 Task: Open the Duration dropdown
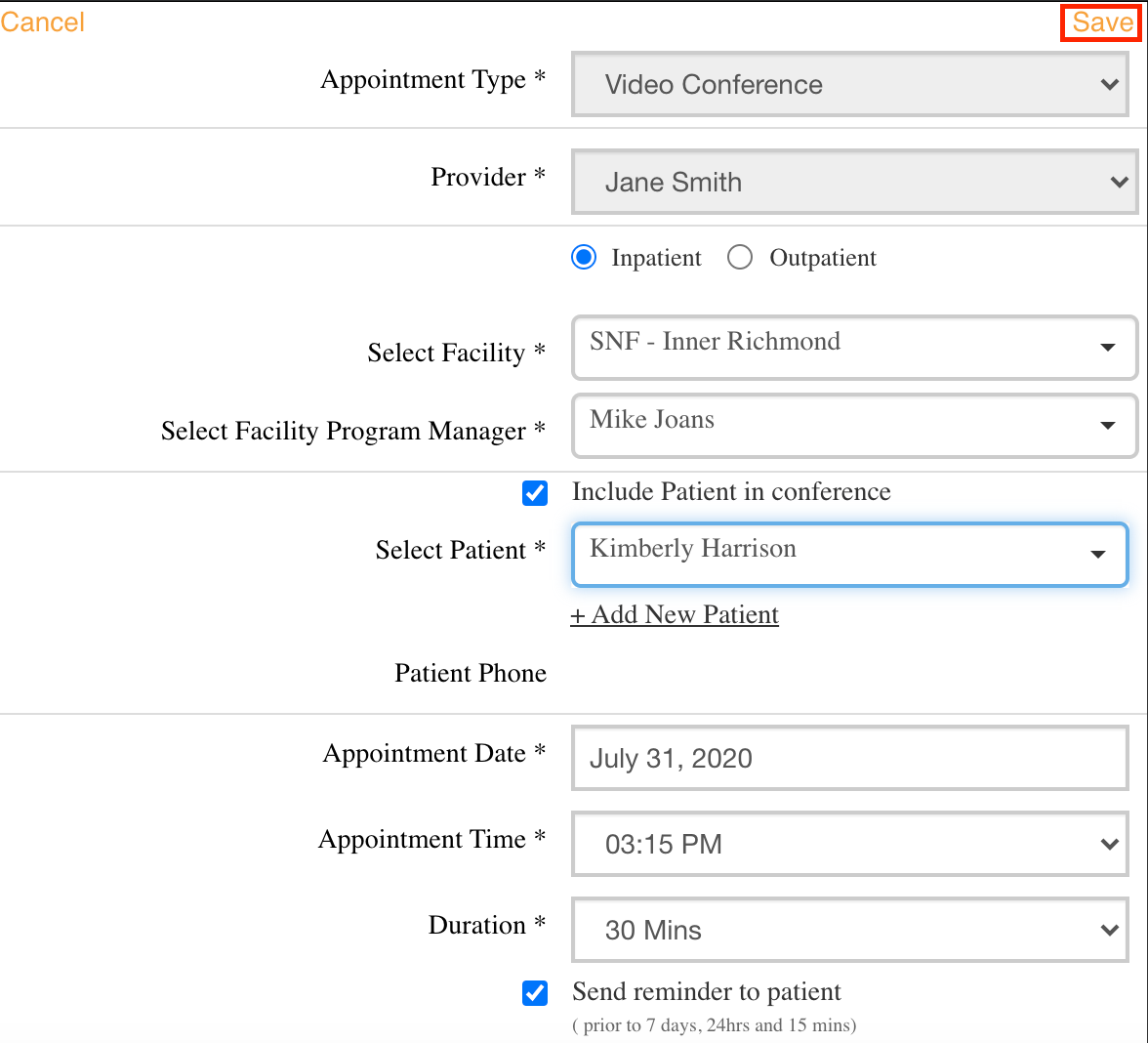click(849, 930)
